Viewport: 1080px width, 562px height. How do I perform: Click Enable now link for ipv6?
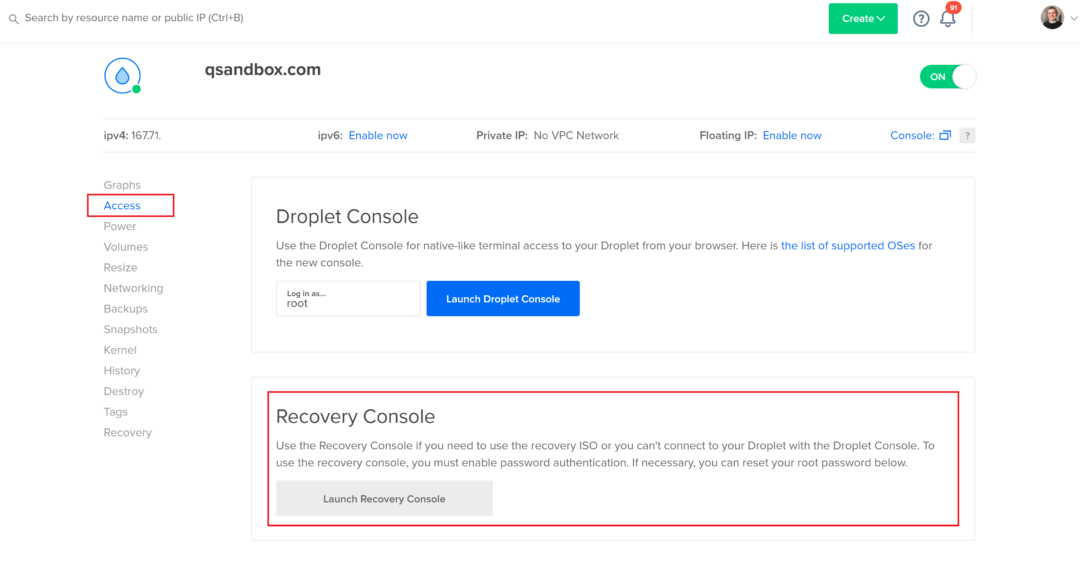378,136
